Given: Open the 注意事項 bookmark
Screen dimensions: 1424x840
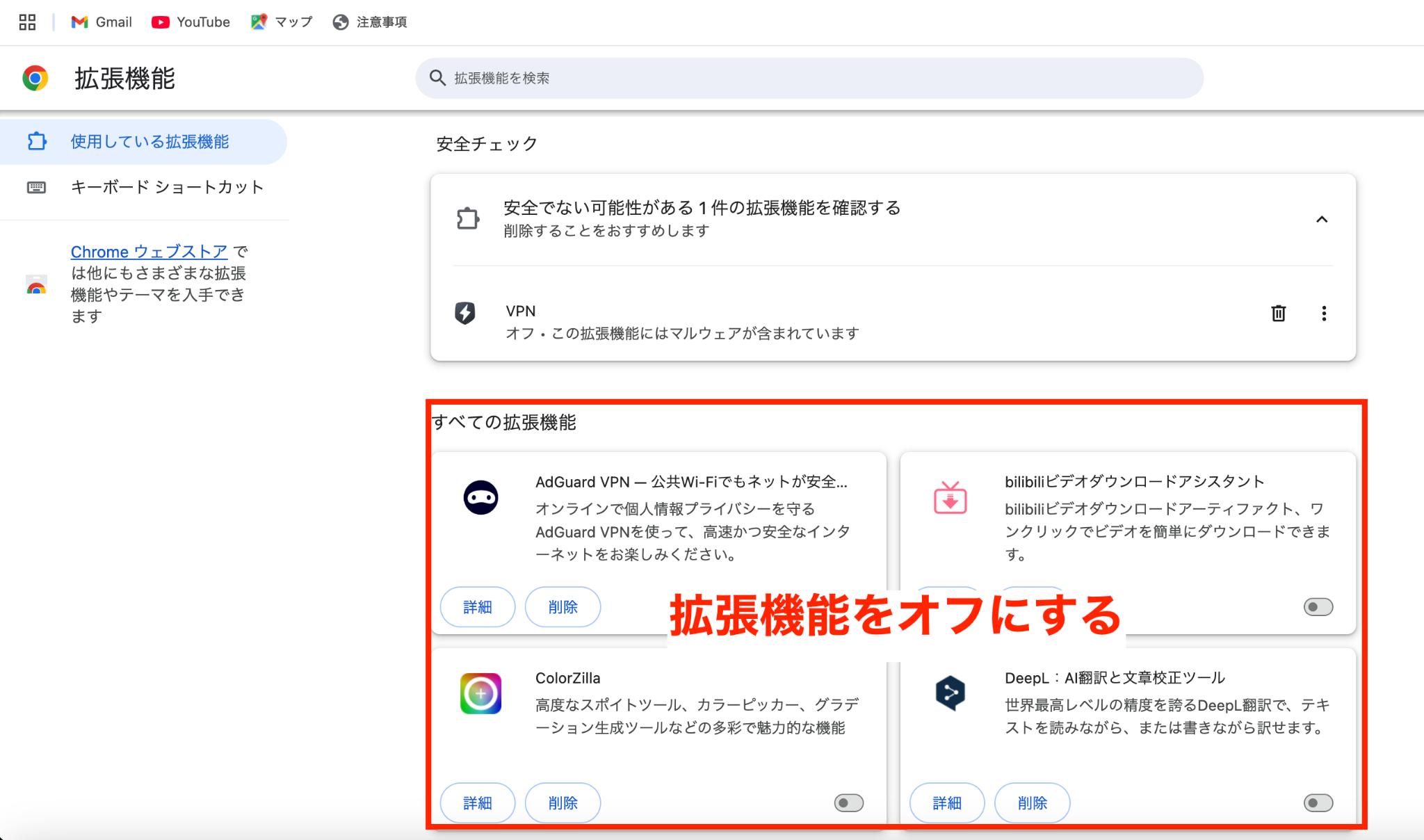Looking at the screenshot, I should 370,22.
